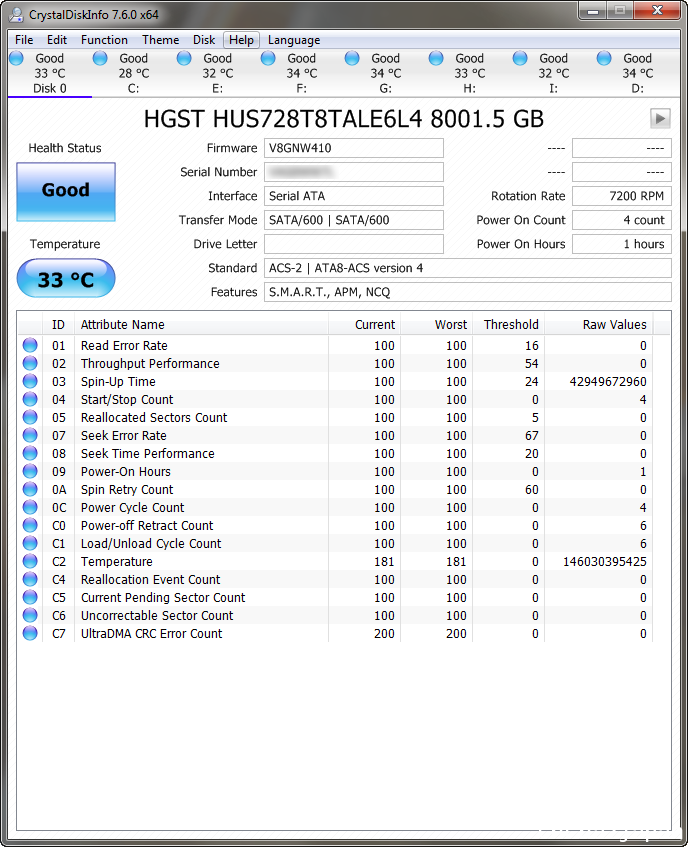688x847 pixels.
Task: Click status icon for Reallocation Event Count
Action: 30,579
